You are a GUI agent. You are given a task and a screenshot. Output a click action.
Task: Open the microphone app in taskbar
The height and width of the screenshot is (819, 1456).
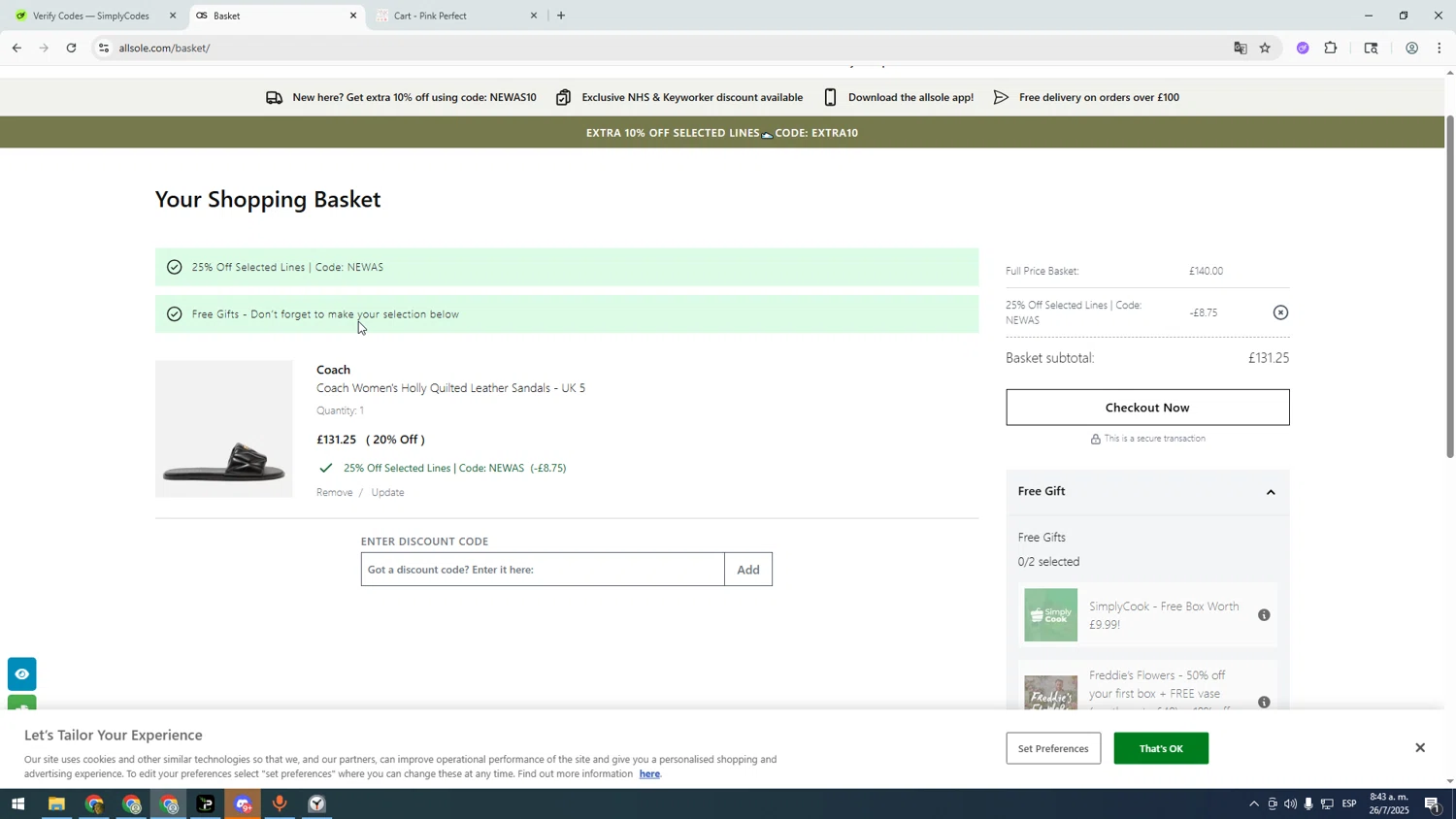(280, 804)
